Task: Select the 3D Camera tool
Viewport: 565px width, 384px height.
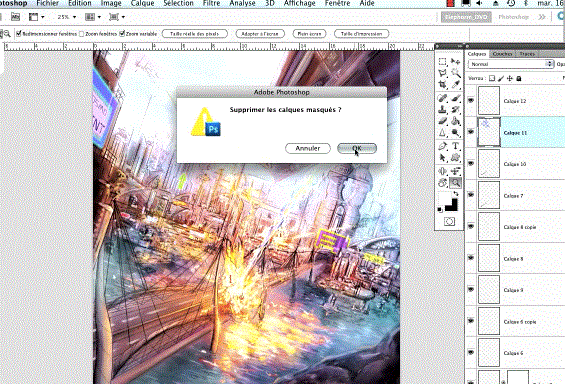Action: click(455, 171)
